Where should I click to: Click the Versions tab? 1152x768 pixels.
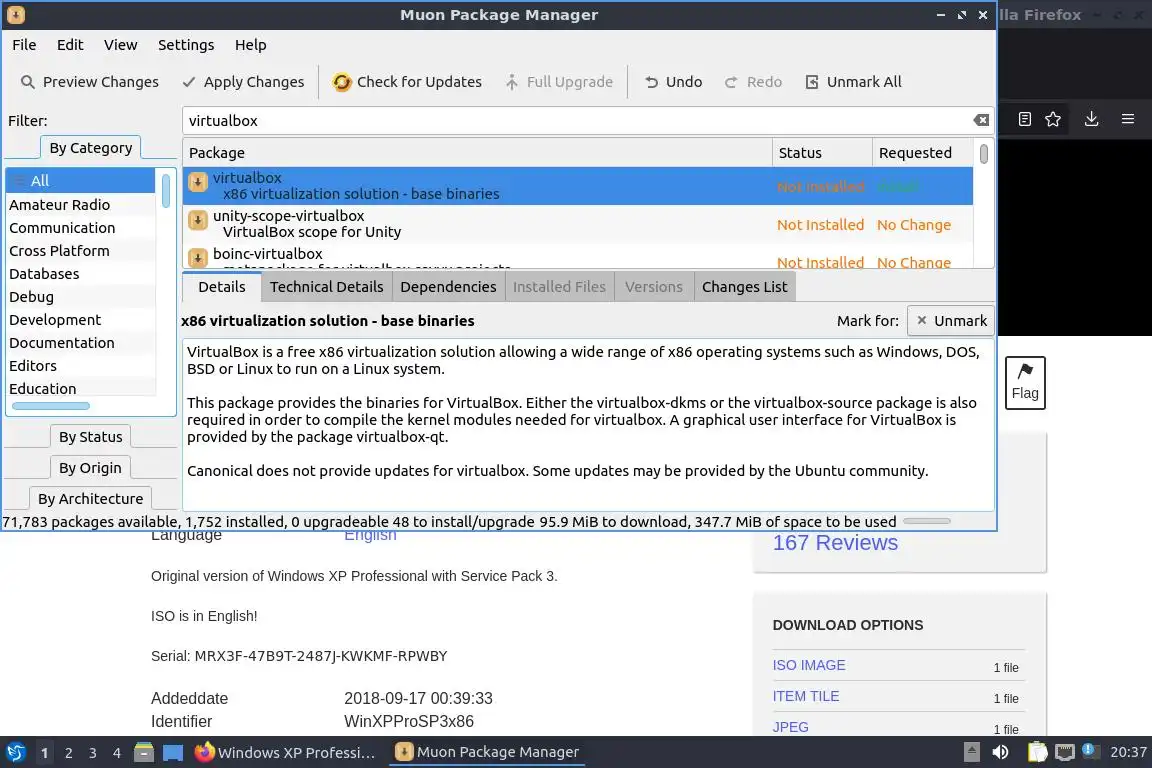pyautogui.click(x=654, y=287)
